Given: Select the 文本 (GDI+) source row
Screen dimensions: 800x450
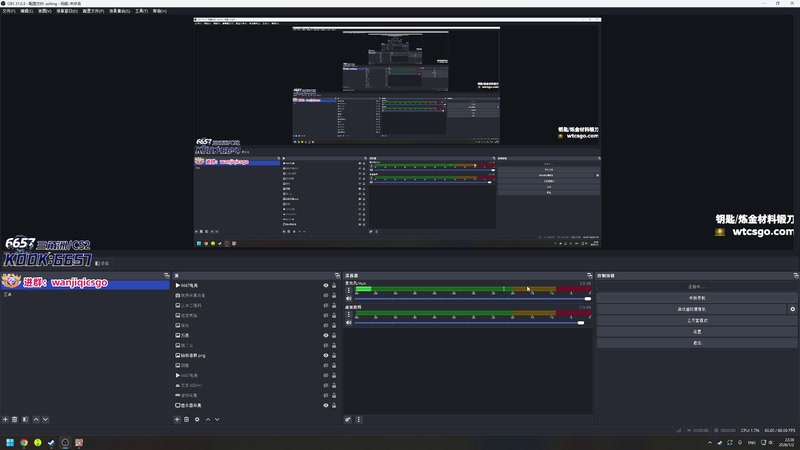Looking at the screenshot, I should [x=255, y=386].
